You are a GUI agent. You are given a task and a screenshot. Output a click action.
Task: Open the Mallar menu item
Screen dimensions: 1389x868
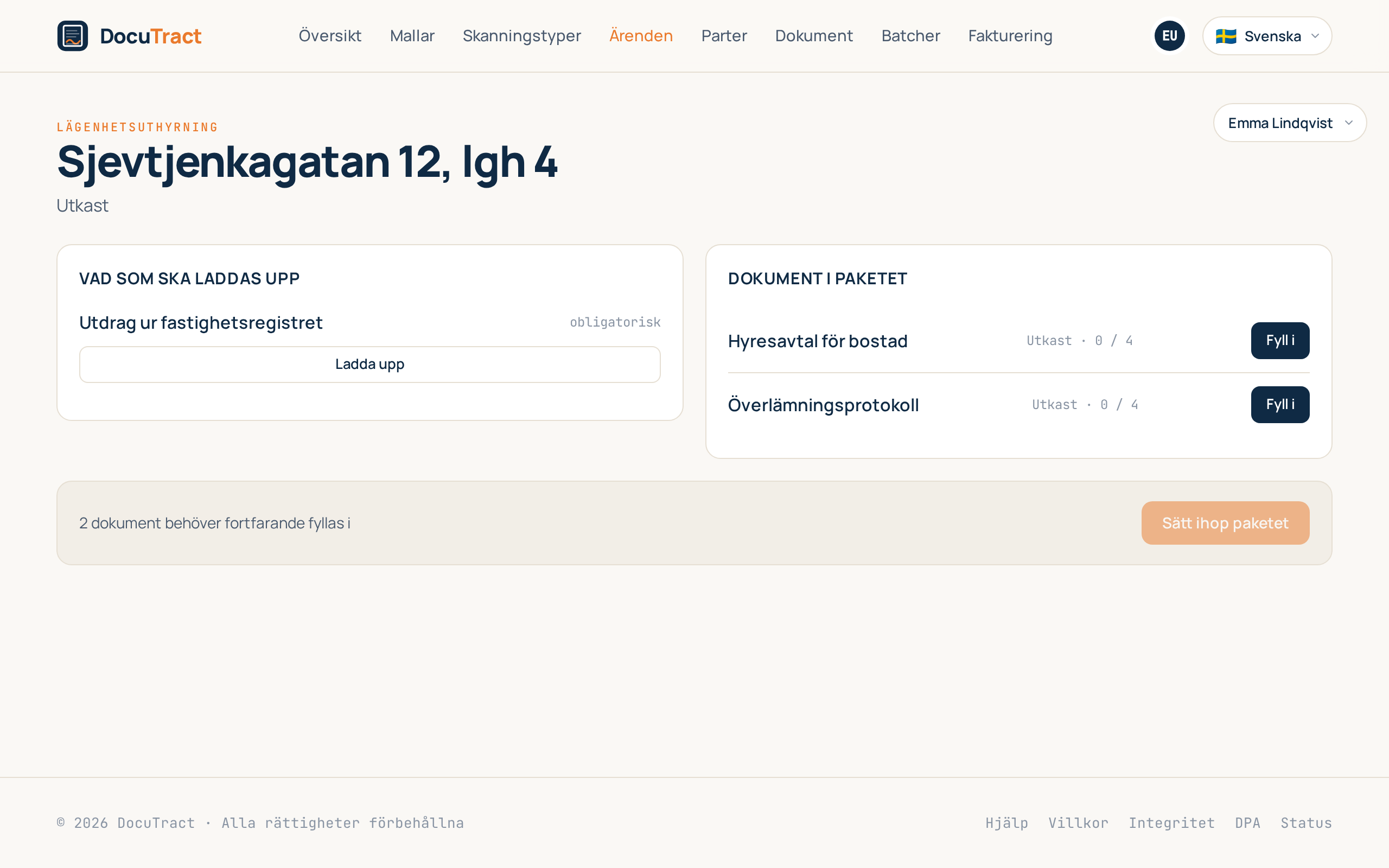(412, 36)
